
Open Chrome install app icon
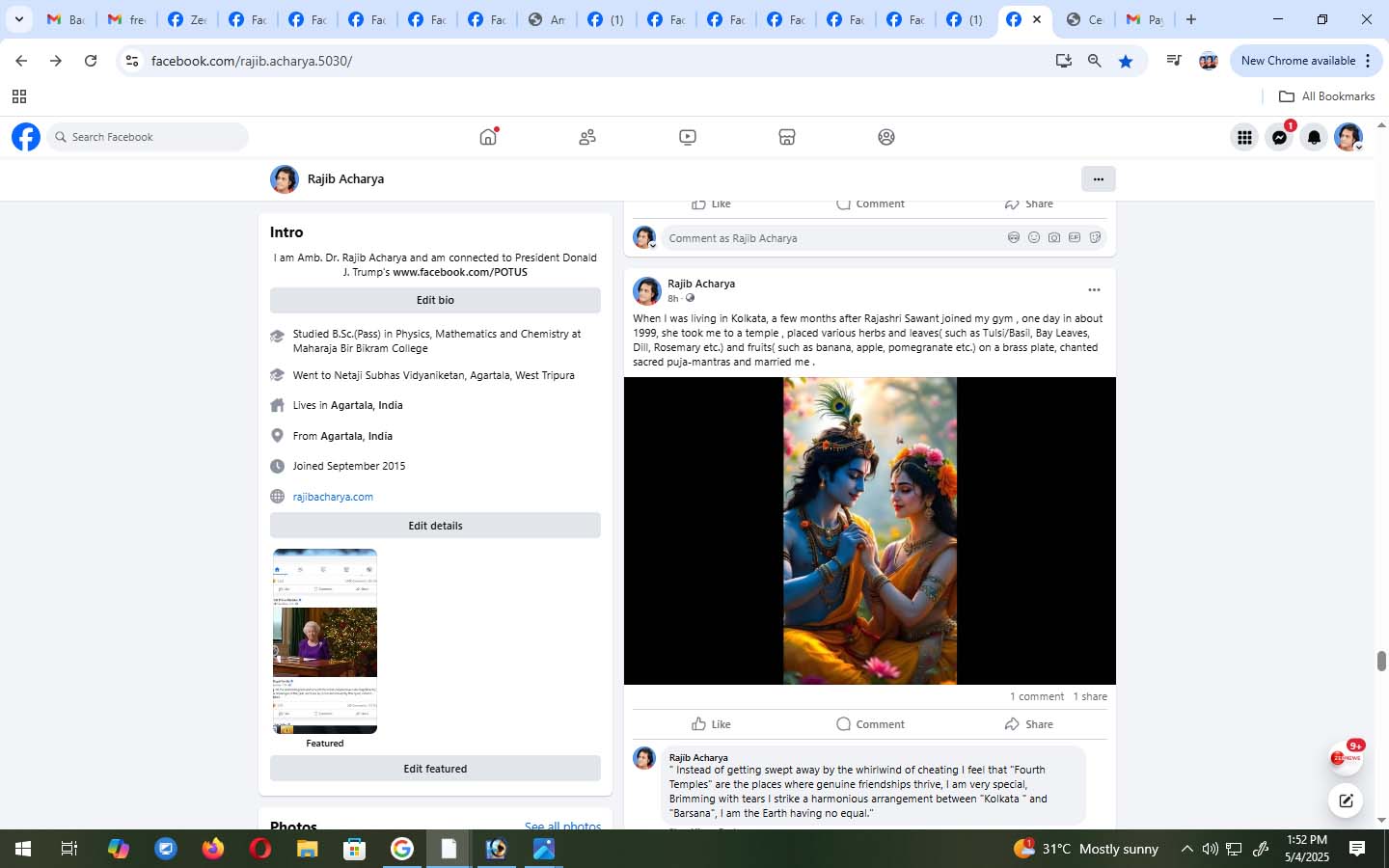(1063, 61)
